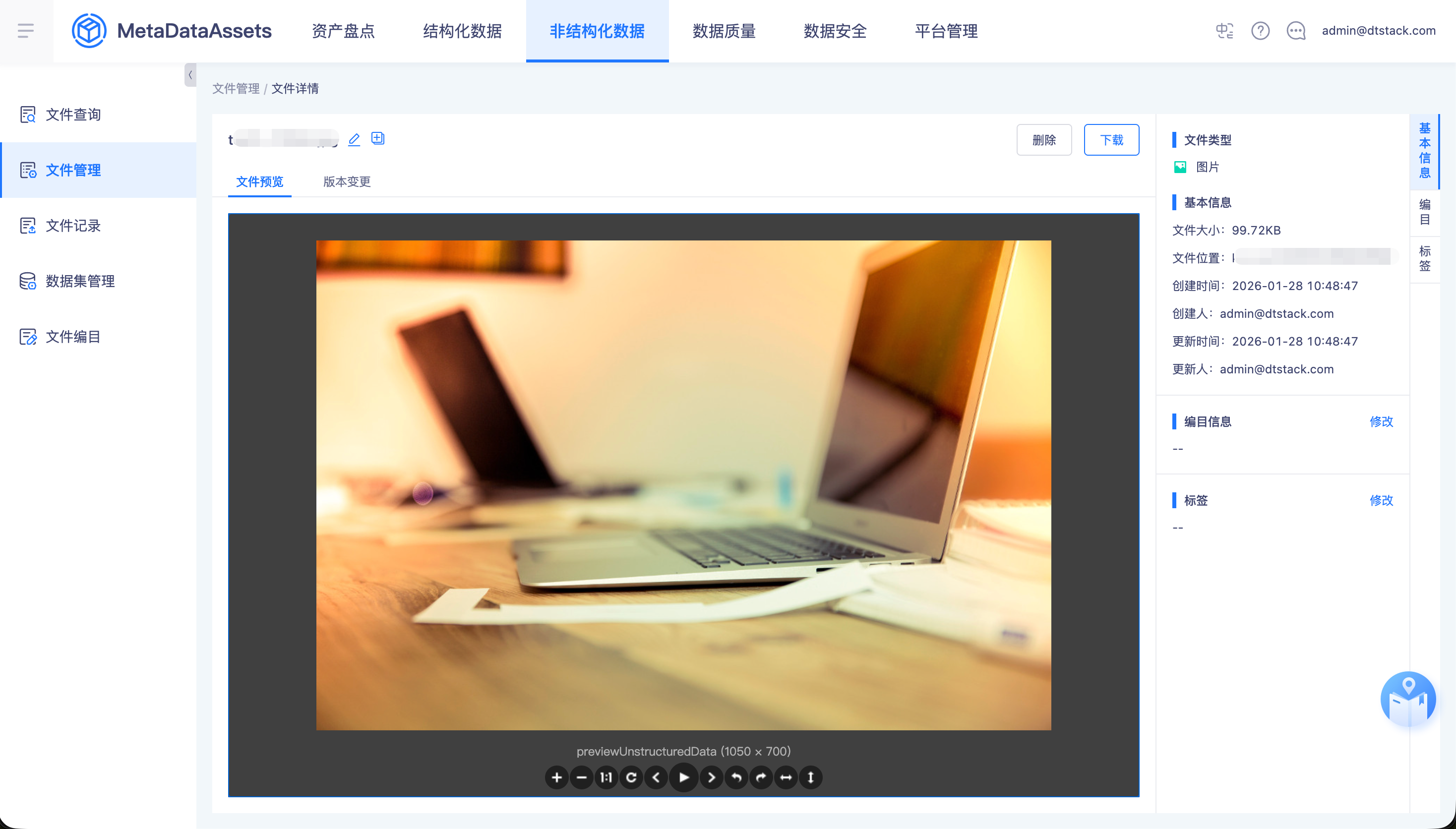Toggle the hamburger menu at top-left
The height and width of the screenshot is (829, 1456).
[x=26, y=31]
